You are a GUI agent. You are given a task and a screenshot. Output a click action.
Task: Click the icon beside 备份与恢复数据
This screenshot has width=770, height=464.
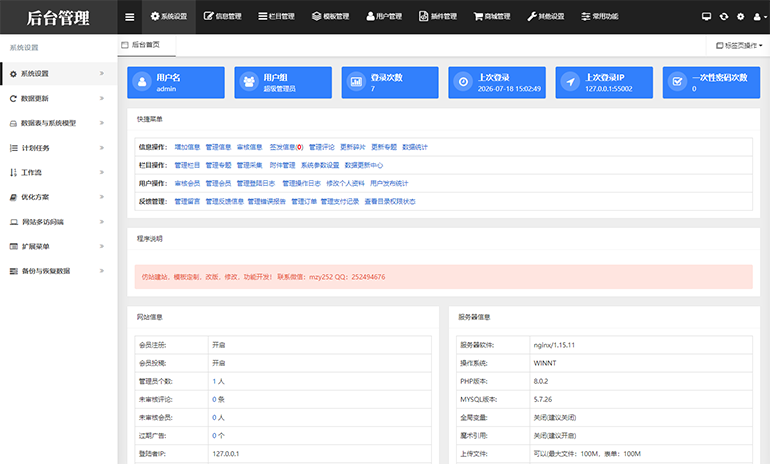[x=14, y=271]
